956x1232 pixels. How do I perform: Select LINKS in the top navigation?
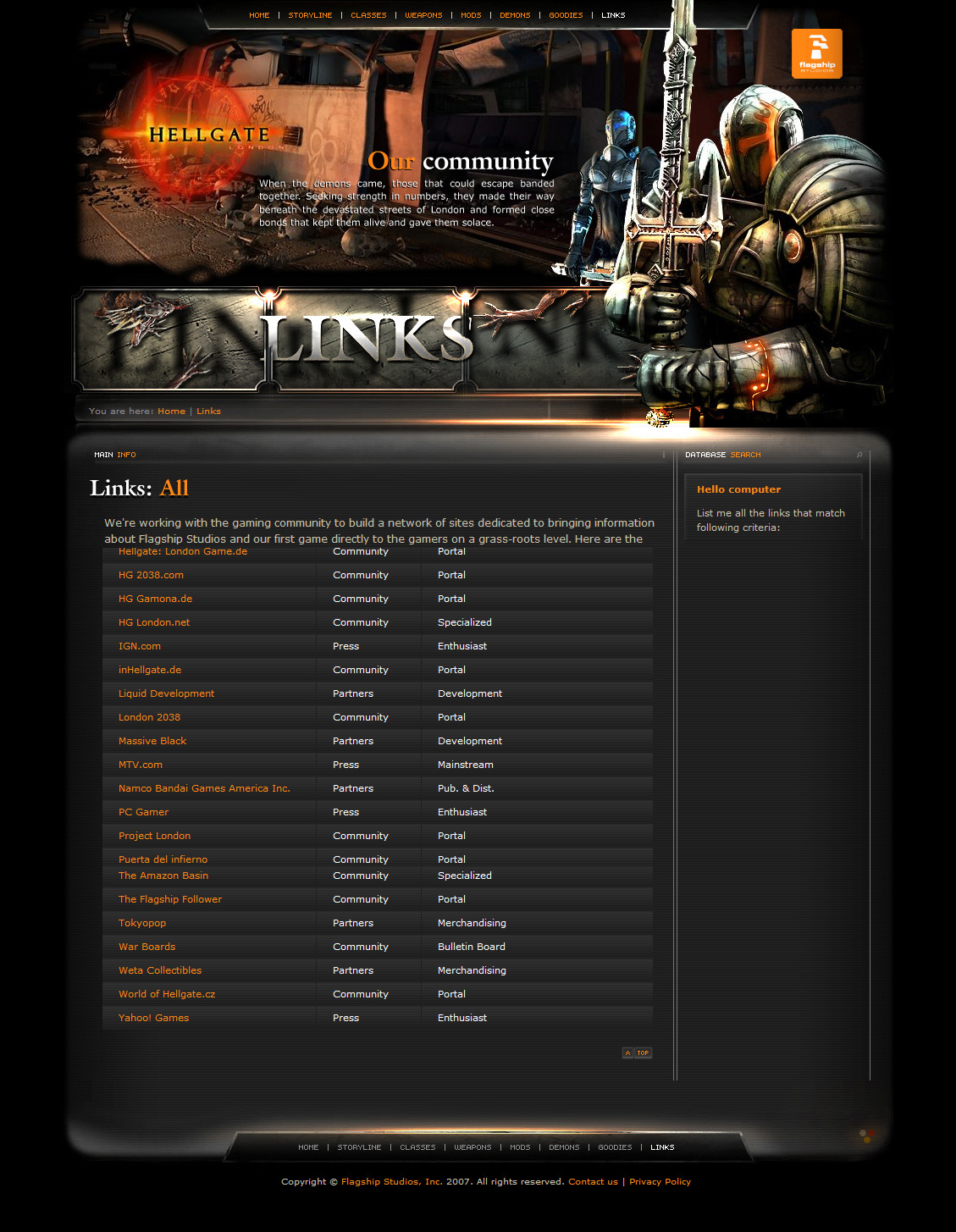(613, 15)
